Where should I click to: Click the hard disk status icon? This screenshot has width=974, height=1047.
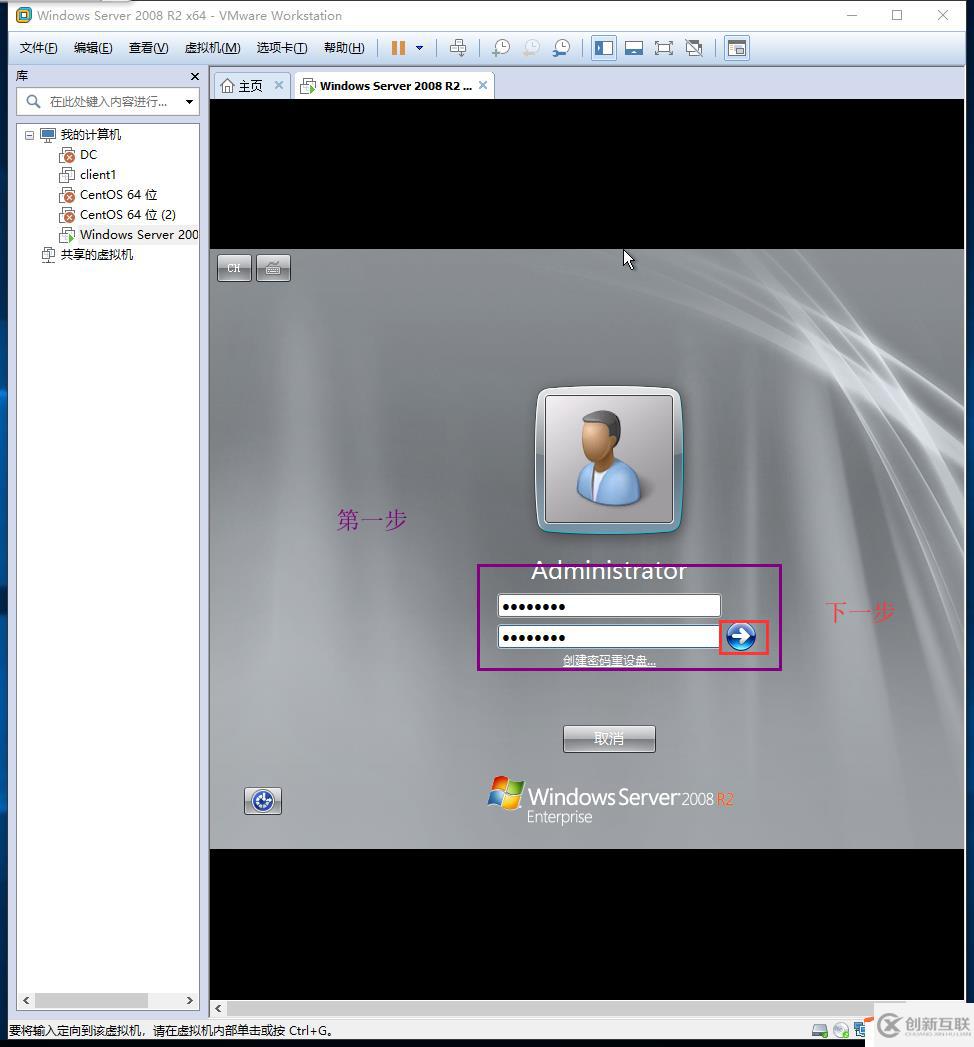pos(820,1030)
